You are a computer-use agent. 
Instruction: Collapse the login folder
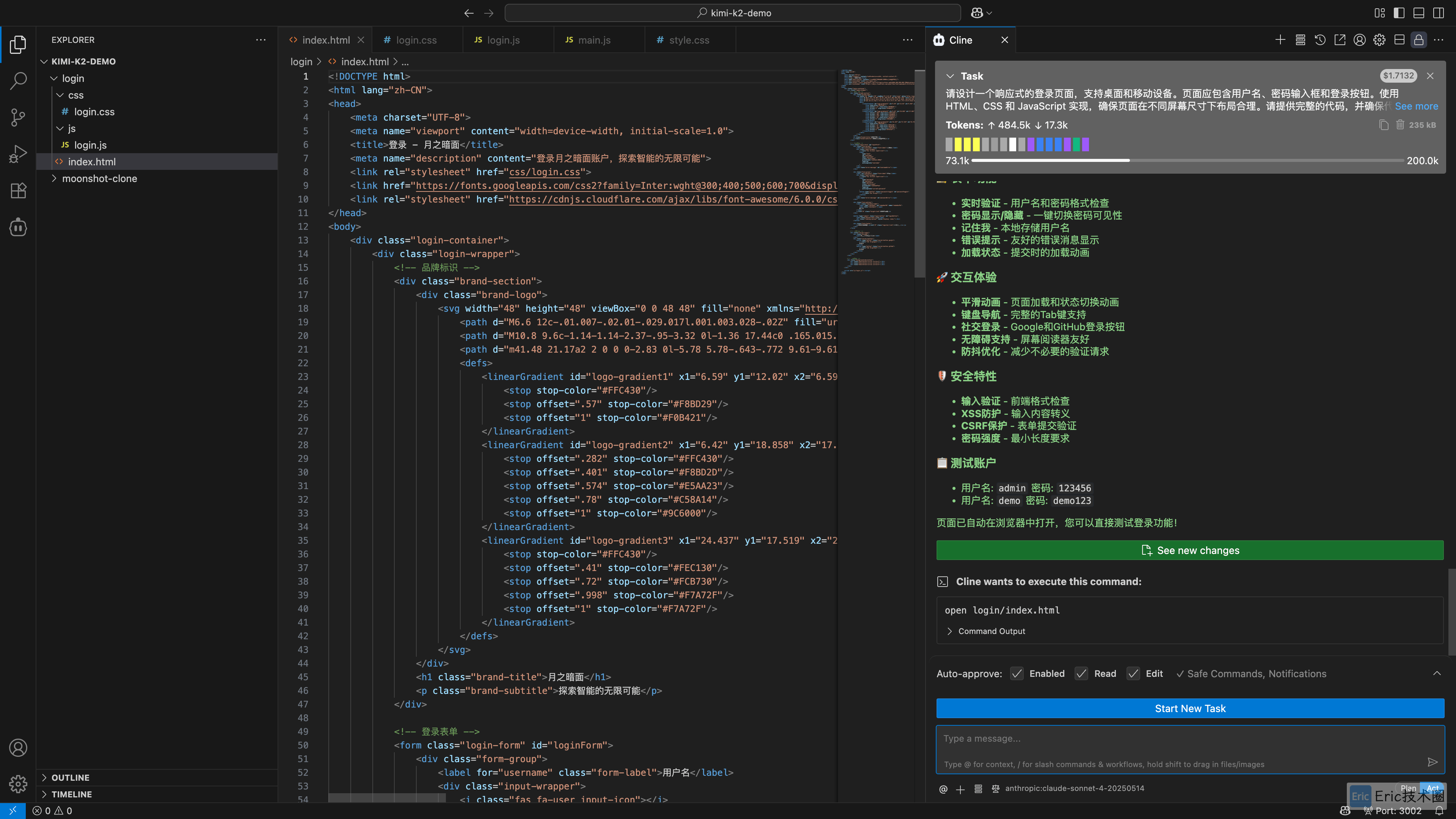[x=54, y=78]
